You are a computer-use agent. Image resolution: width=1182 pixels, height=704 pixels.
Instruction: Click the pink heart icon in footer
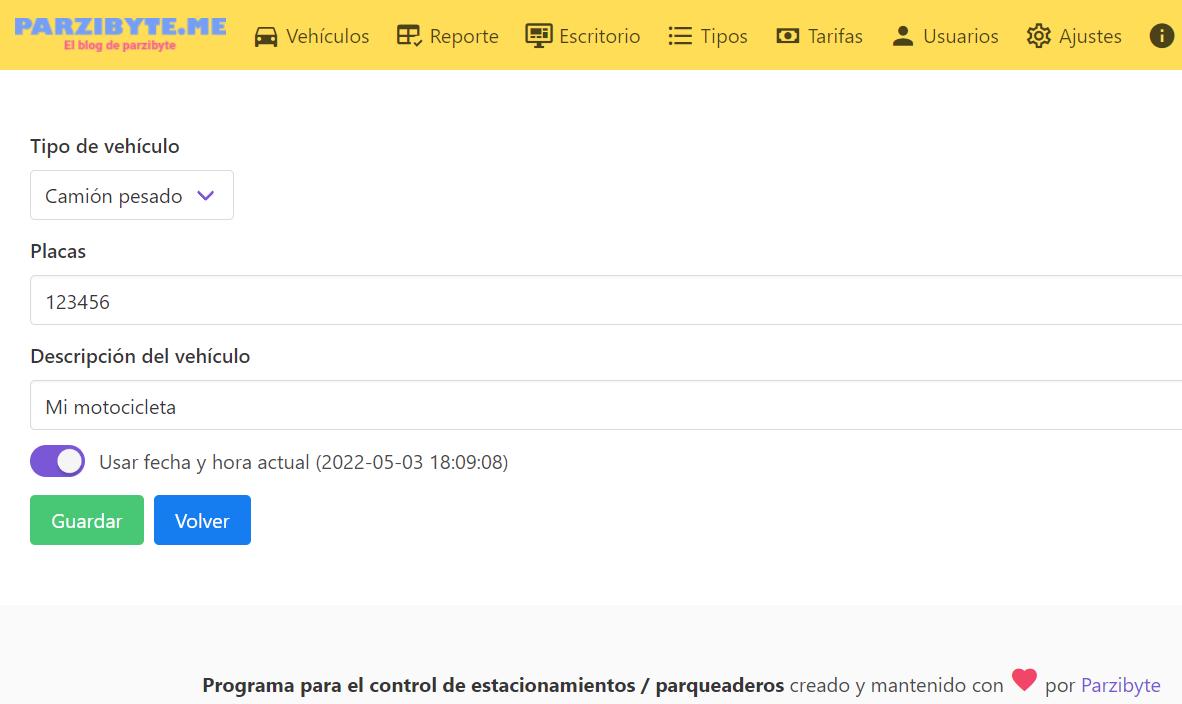click(1024, 680)
